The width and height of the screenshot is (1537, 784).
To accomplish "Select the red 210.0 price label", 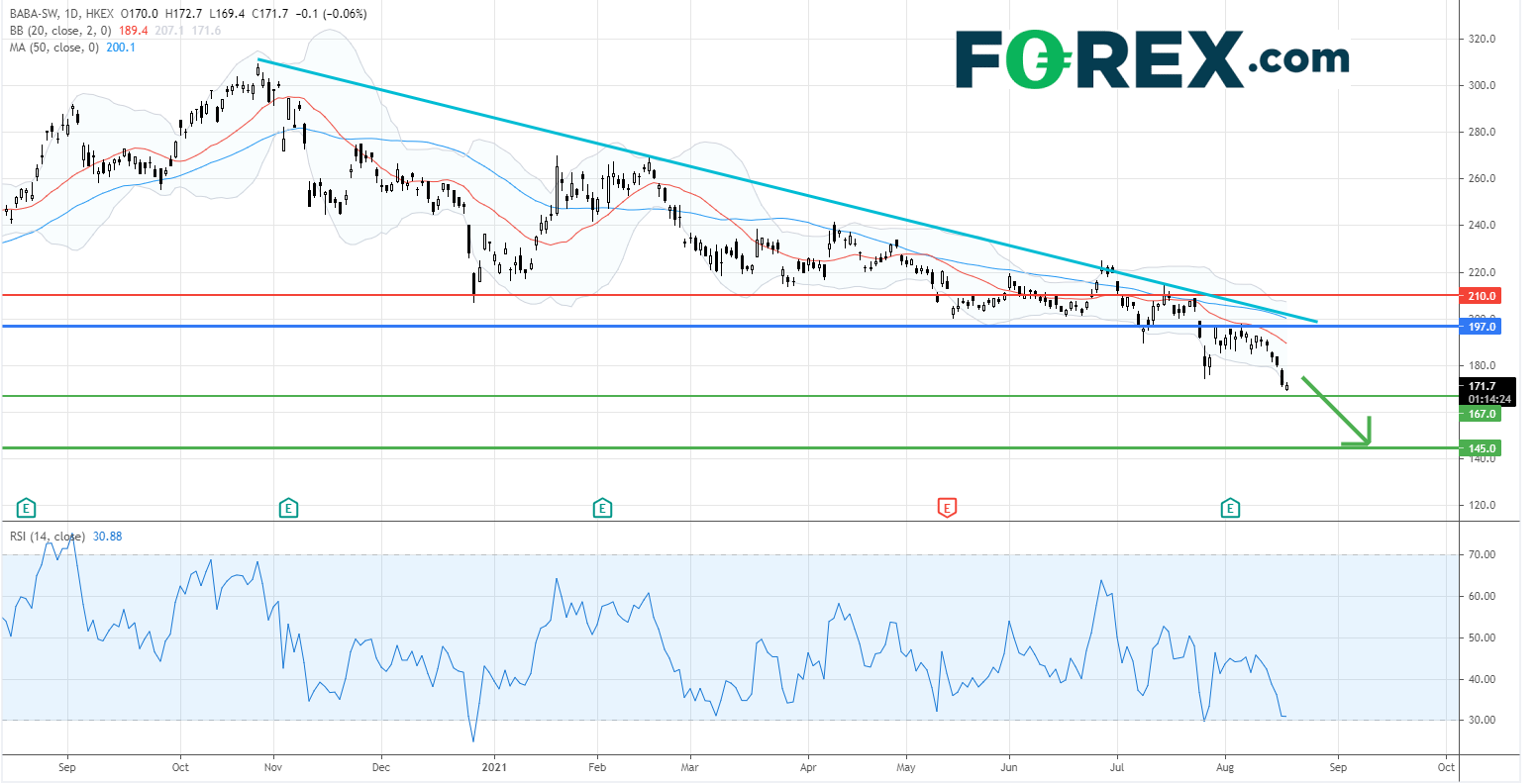I will 1480,296.
